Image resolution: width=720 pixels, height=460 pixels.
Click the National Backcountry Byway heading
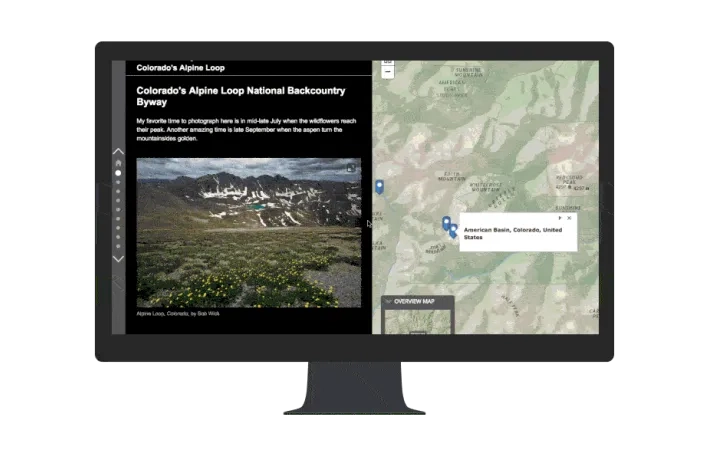pos(240,96)
